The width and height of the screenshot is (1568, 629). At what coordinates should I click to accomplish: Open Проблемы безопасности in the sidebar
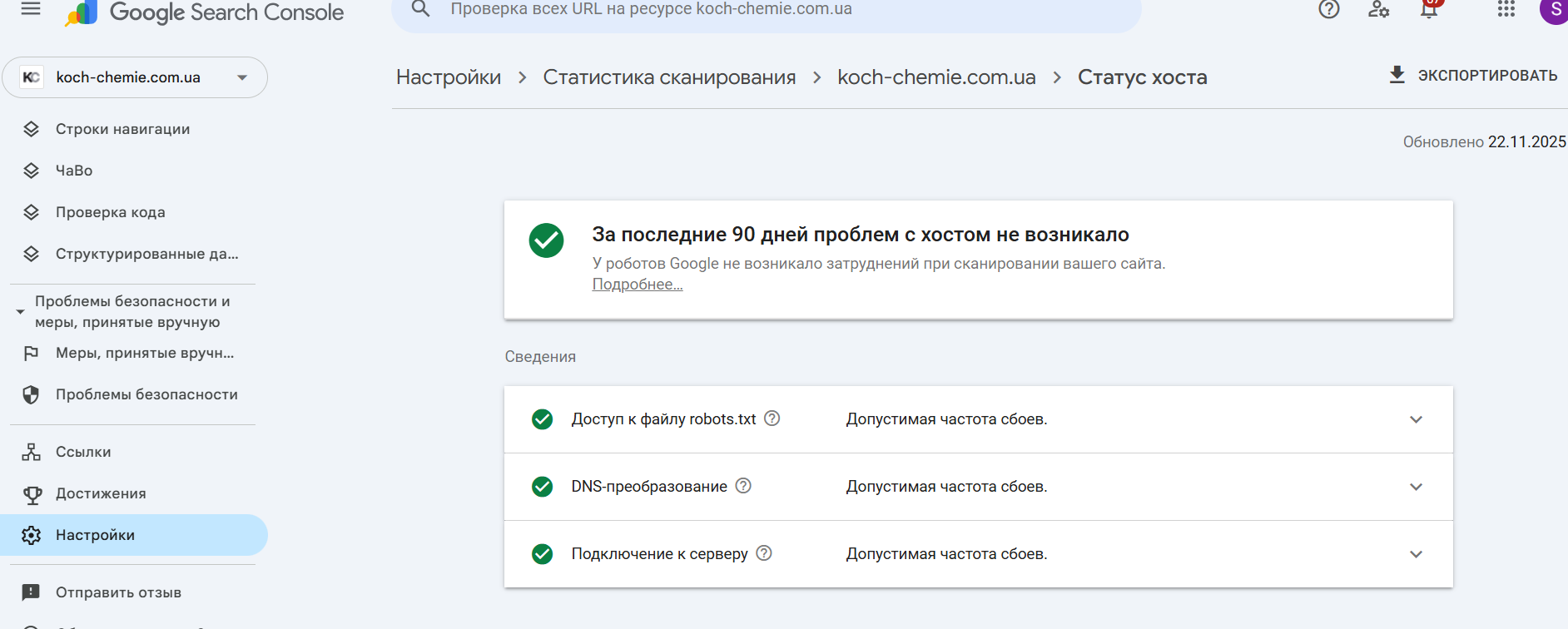146,394
